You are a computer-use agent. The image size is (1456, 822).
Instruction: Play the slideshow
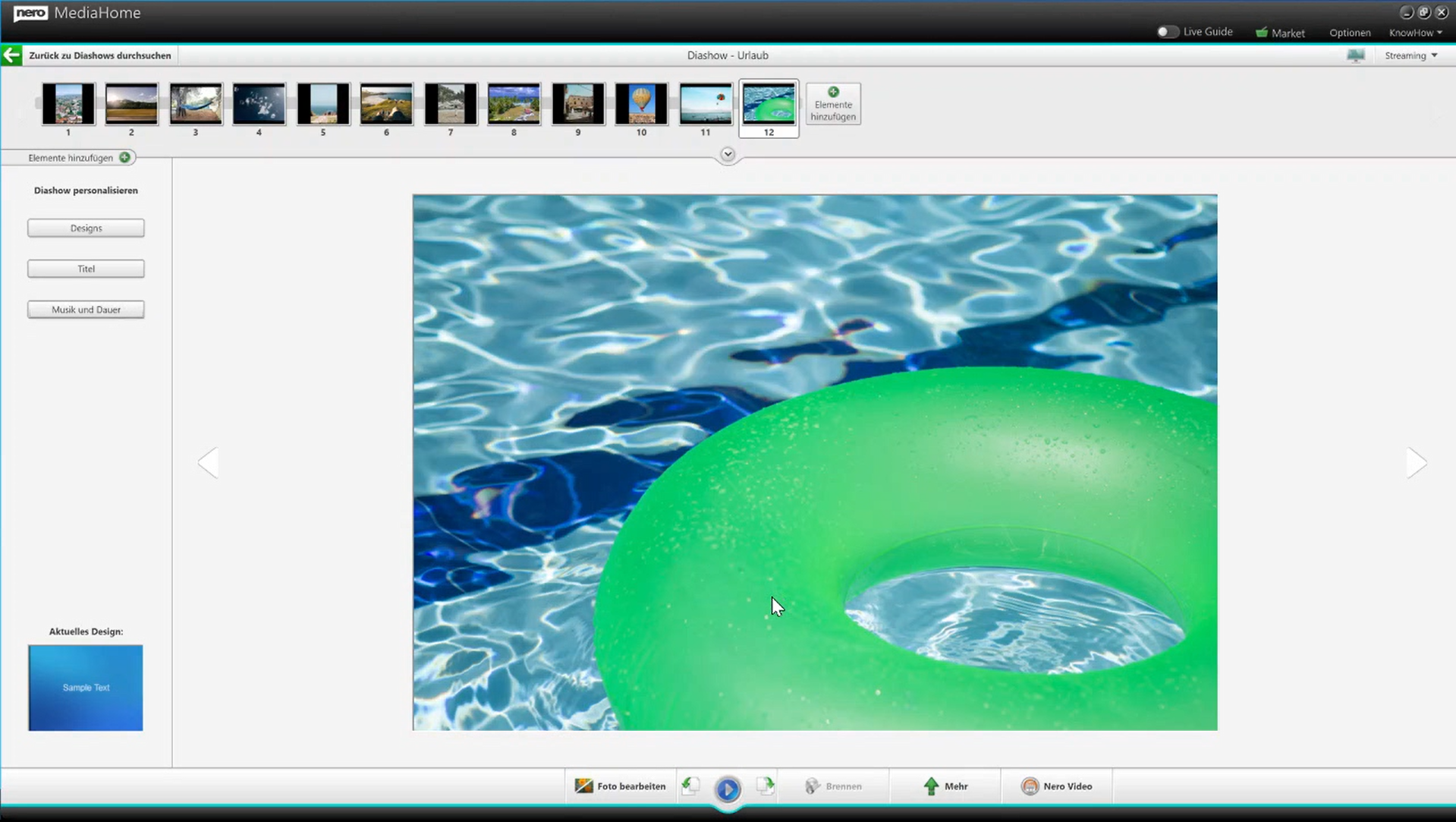(x=728, y=789)
